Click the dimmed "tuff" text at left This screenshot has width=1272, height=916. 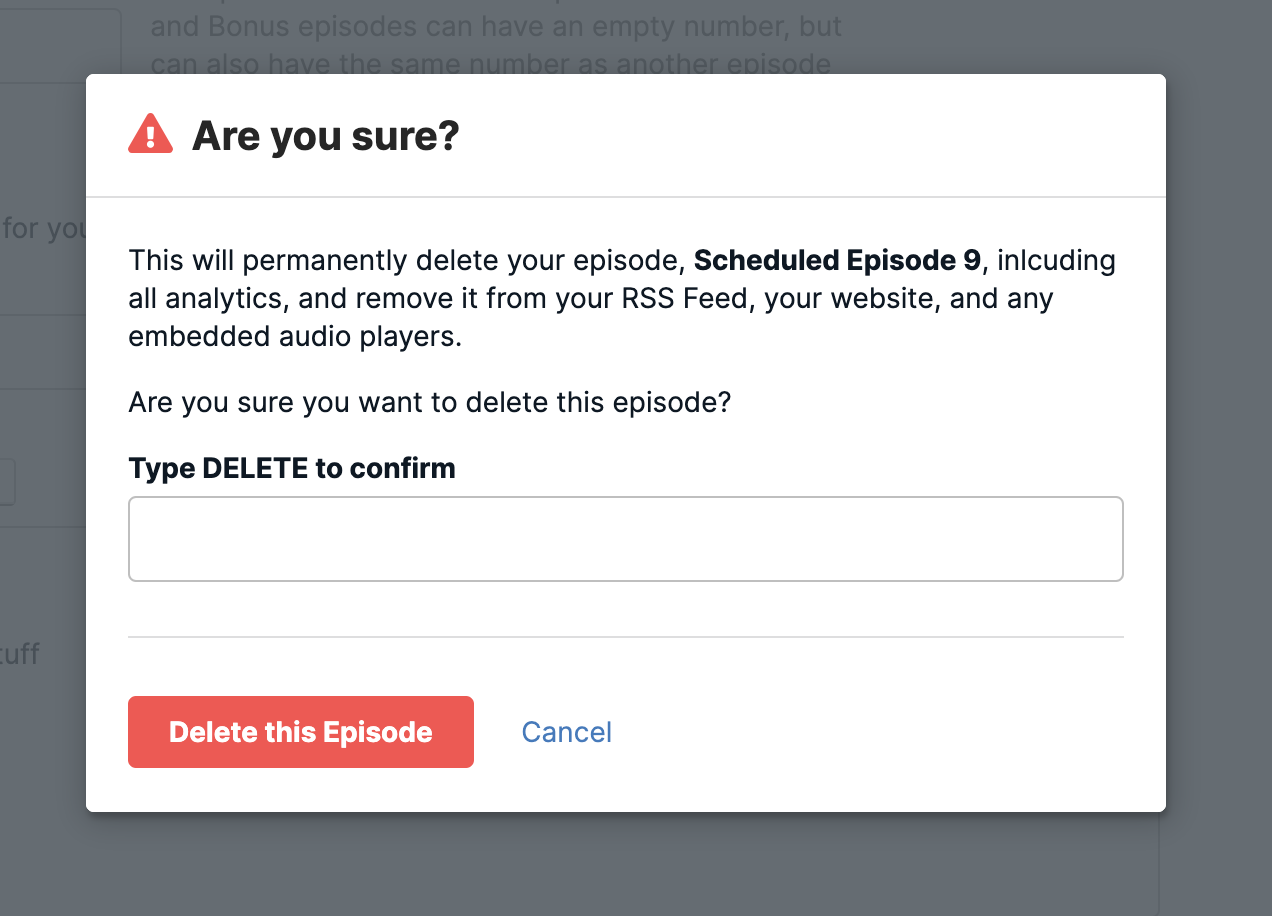click(20, 655)
